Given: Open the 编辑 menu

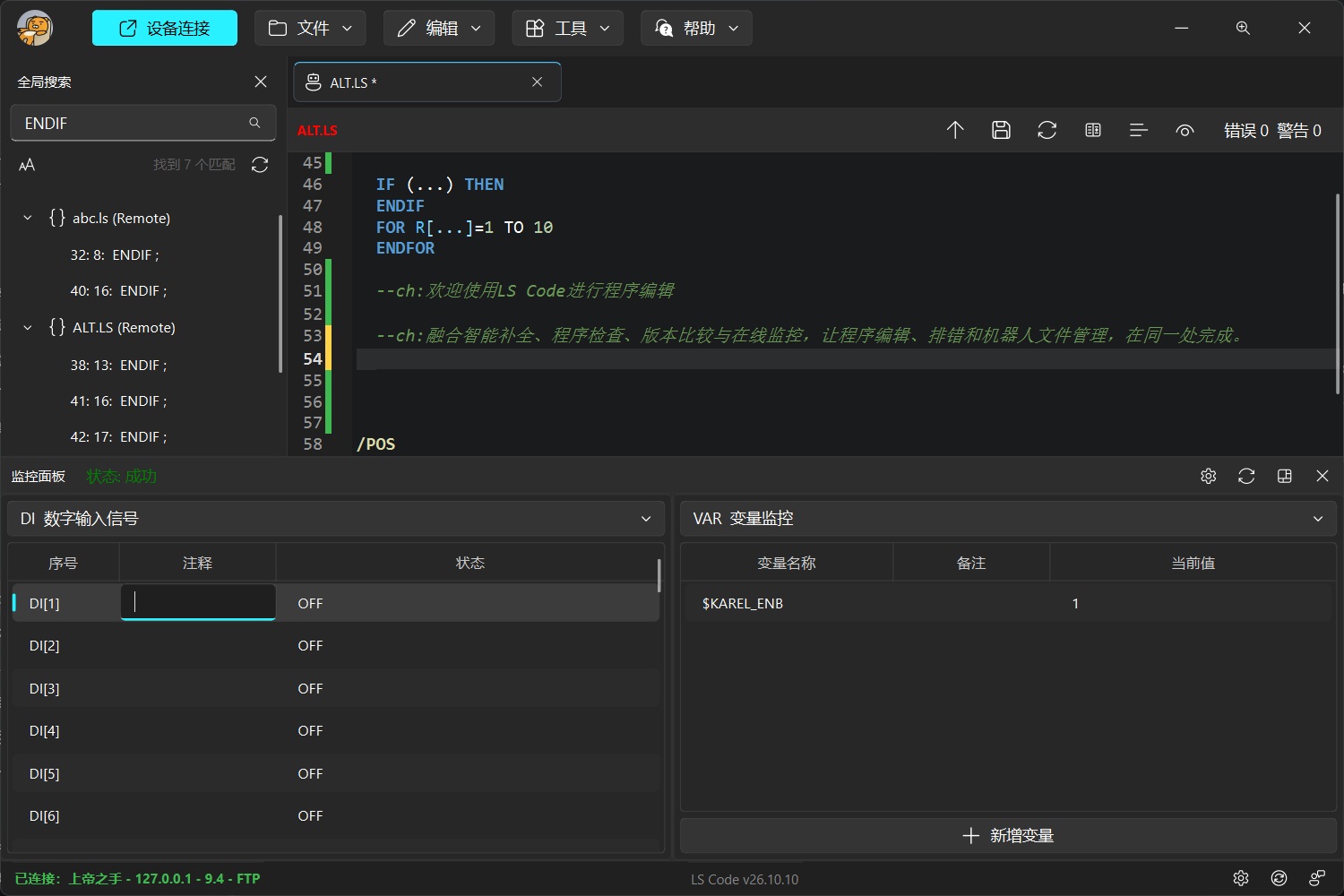Looking at the screenshot, I should click(x=439, y=28).
